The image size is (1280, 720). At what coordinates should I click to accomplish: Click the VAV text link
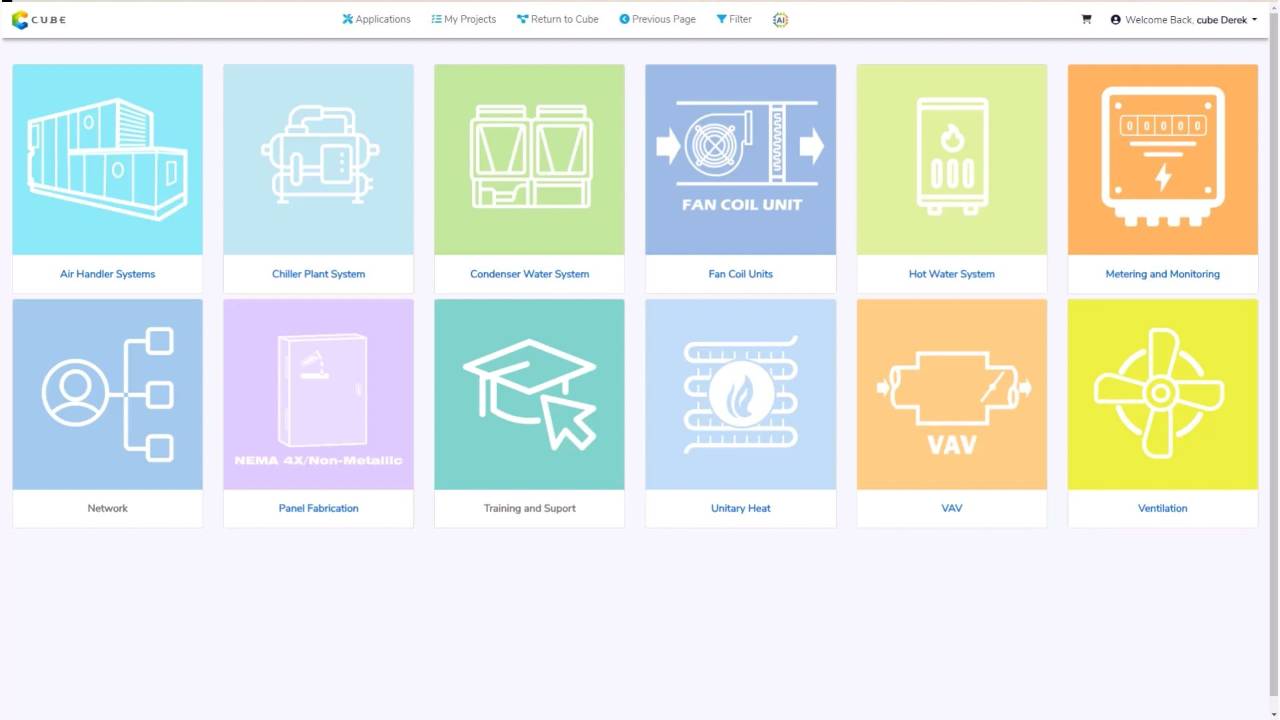(x=951, y=508)
